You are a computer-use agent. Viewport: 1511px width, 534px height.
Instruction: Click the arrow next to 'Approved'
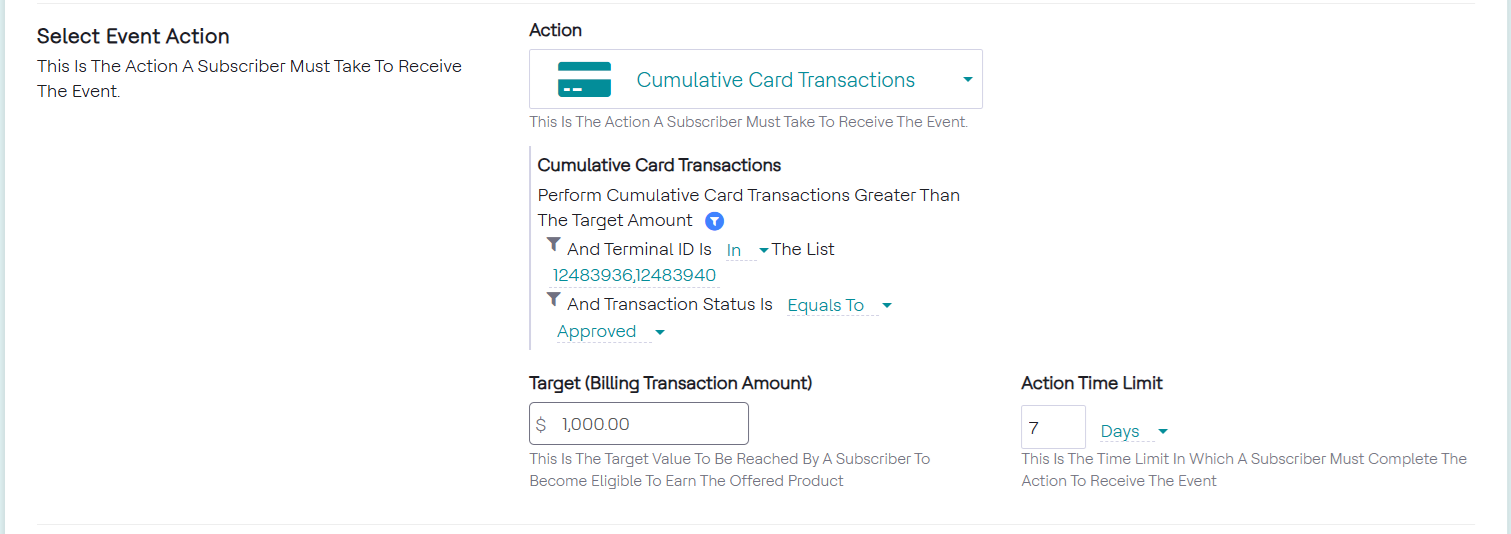[x=659, y=332]
